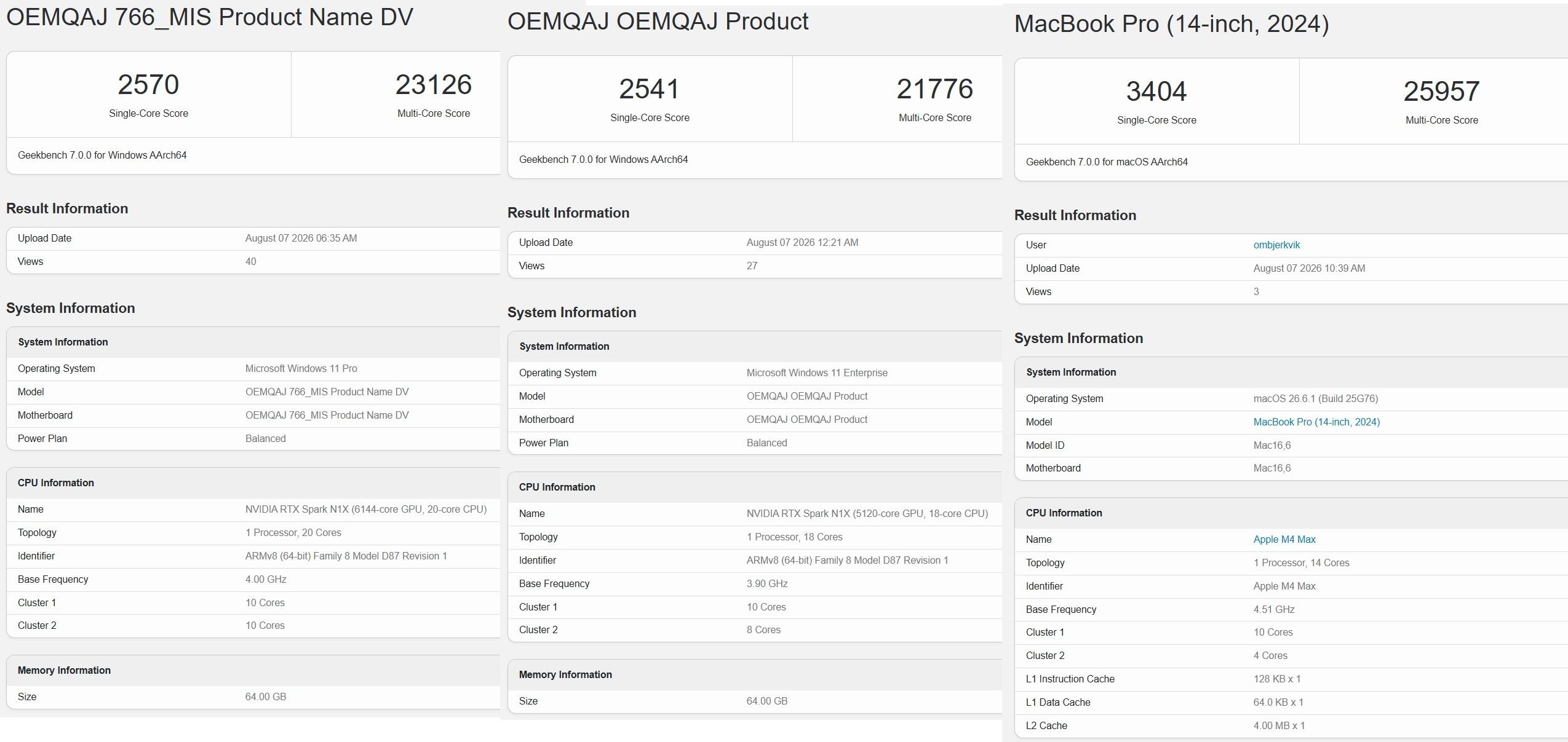Click the Views value '27'
Screen dimensions: 1568x742
point(752,266)
